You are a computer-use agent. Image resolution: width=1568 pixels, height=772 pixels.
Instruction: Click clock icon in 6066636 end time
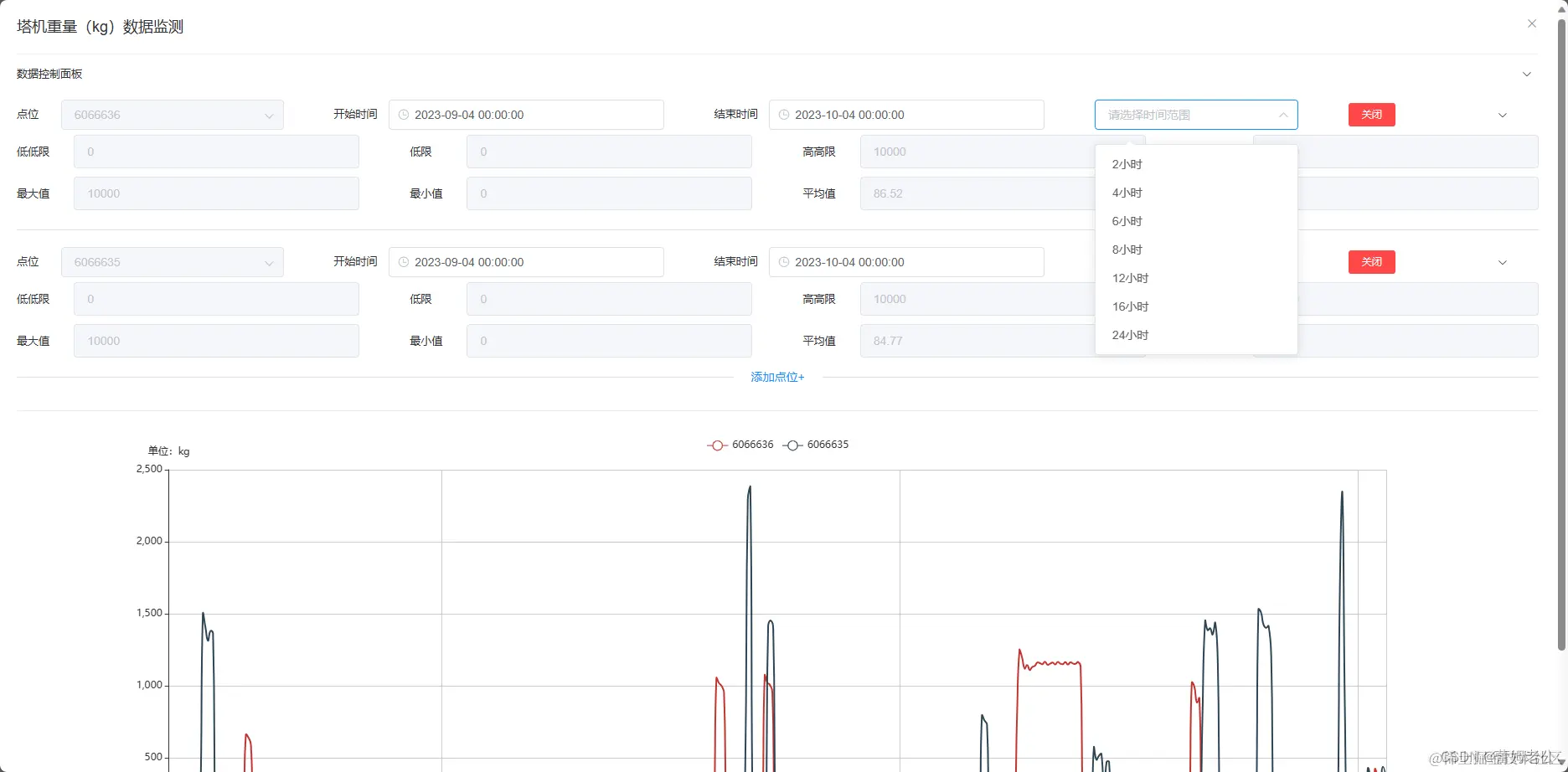point(784,115)
